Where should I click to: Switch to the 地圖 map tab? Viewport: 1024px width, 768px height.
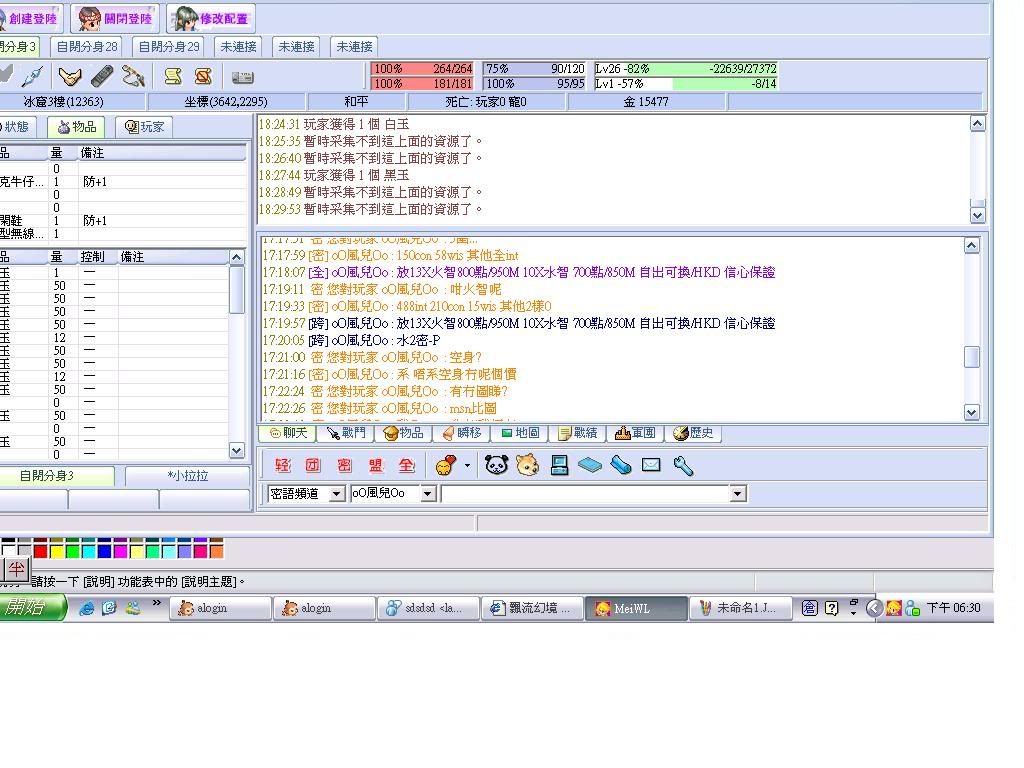click(x=520, y=433)
